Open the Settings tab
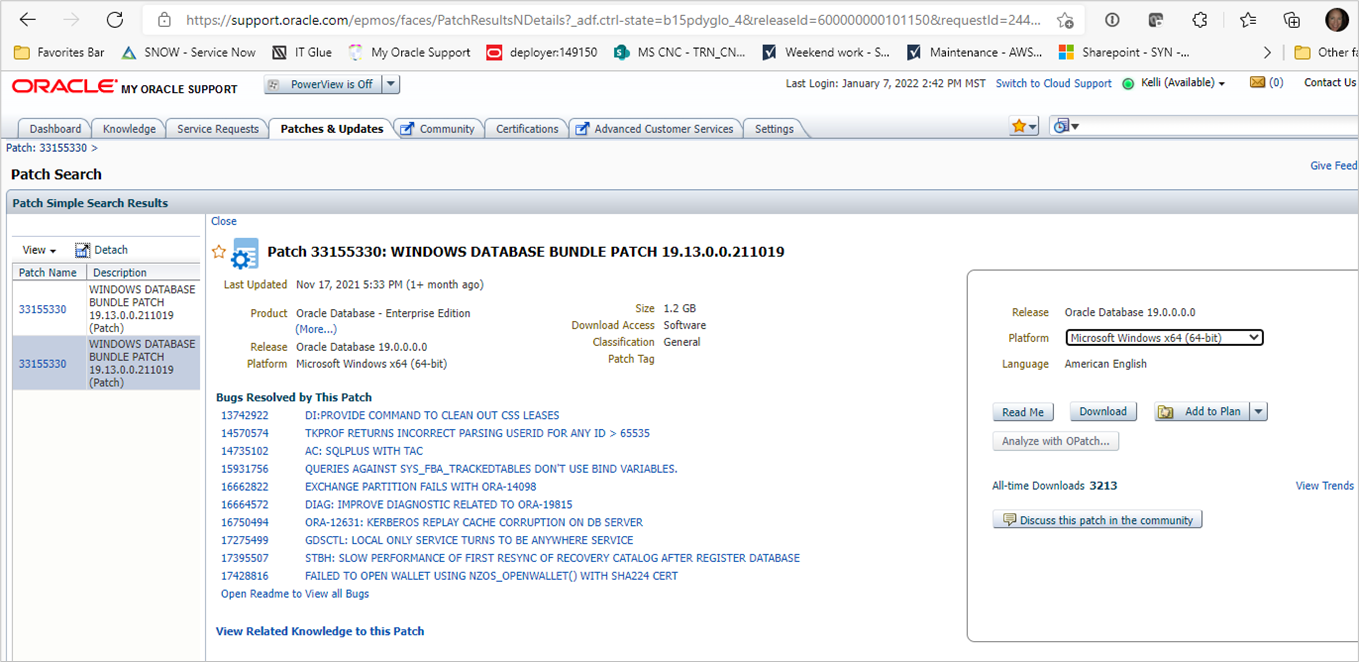 click(774, 129)
